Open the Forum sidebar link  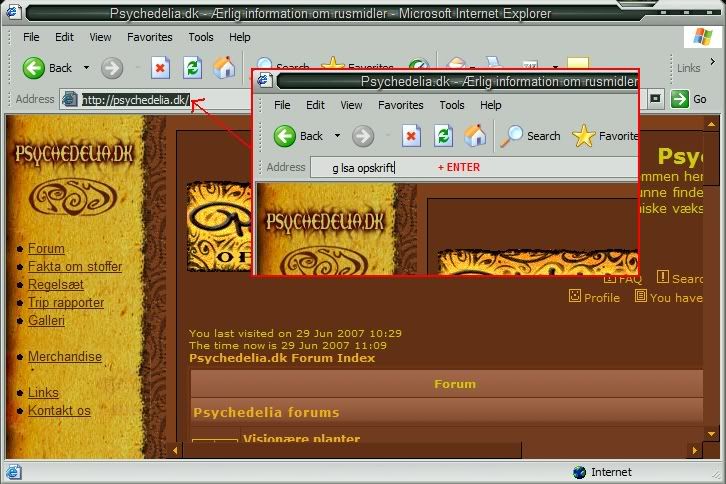coord(46,249)
